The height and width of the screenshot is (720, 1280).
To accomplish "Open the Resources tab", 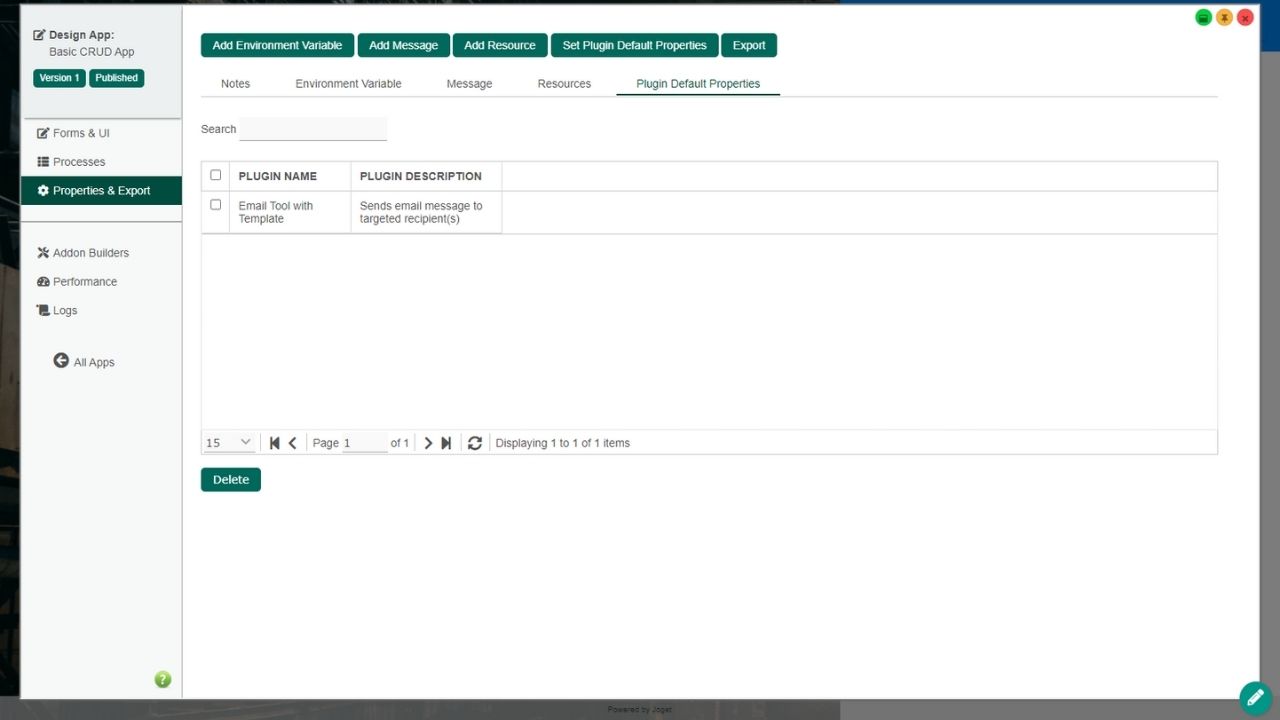I will (564, 84).
